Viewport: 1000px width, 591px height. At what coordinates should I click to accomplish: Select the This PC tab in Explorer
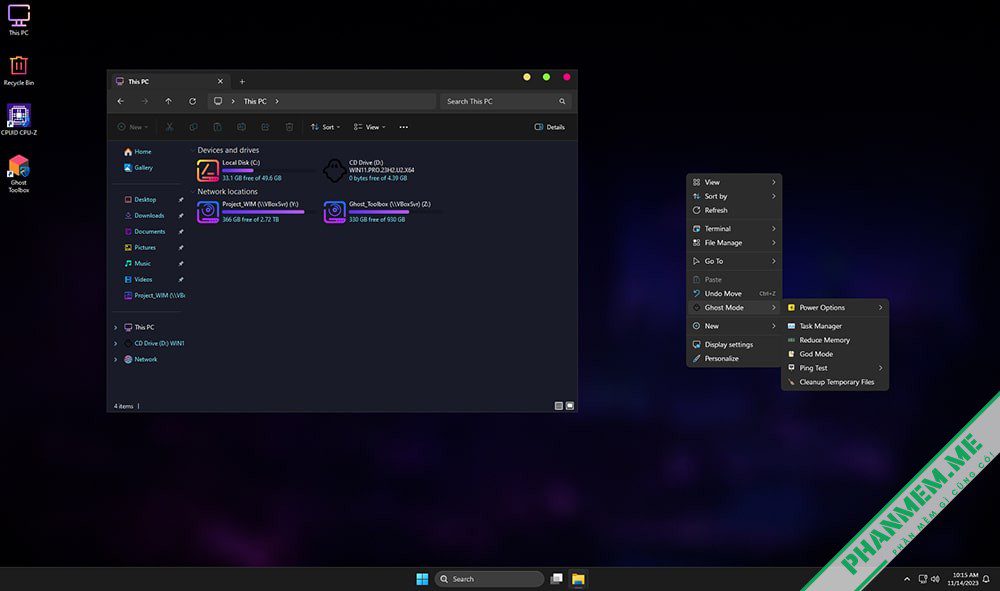169,82
